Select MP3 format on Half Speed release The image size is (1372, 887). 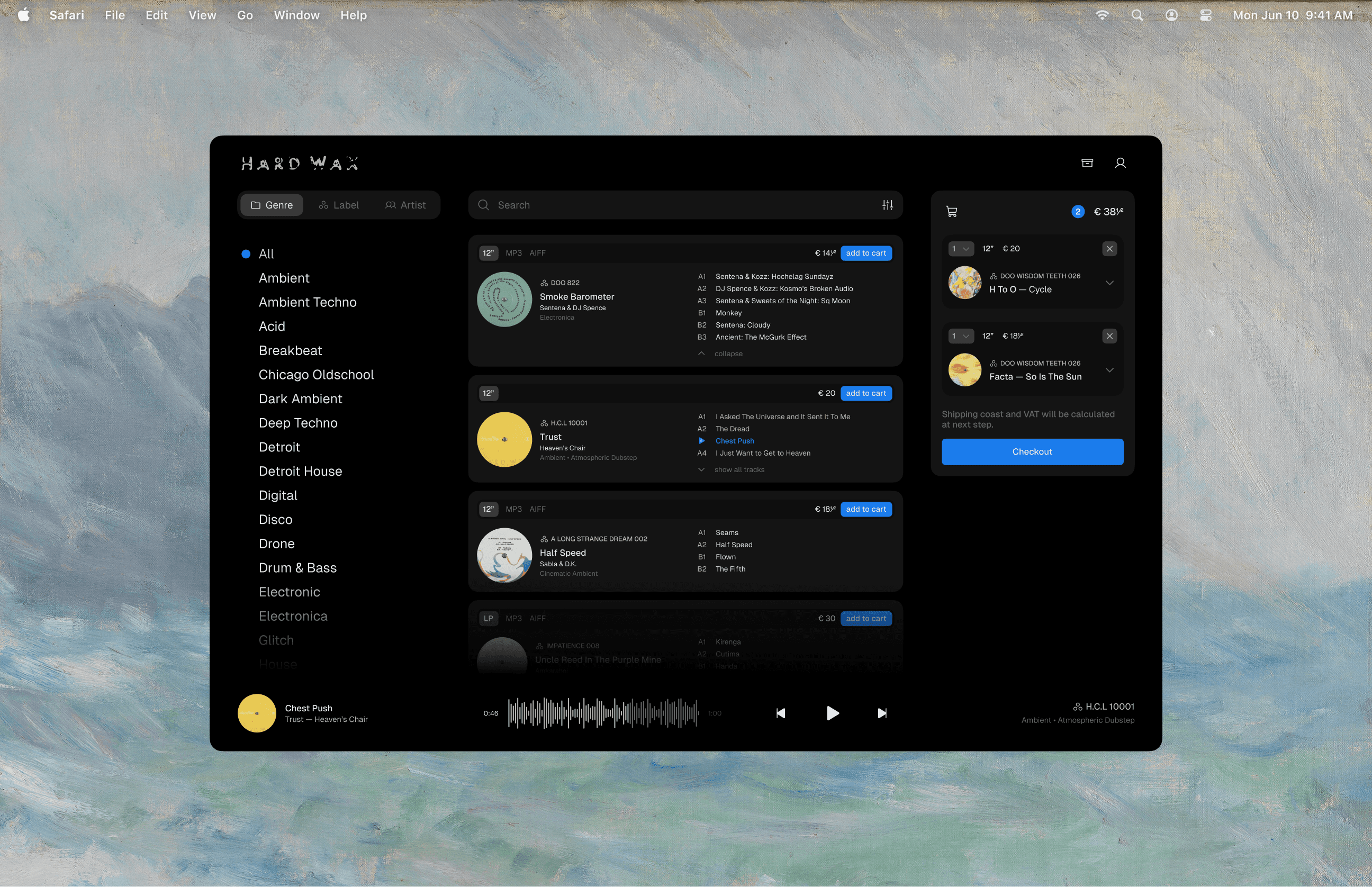[513, 509]
